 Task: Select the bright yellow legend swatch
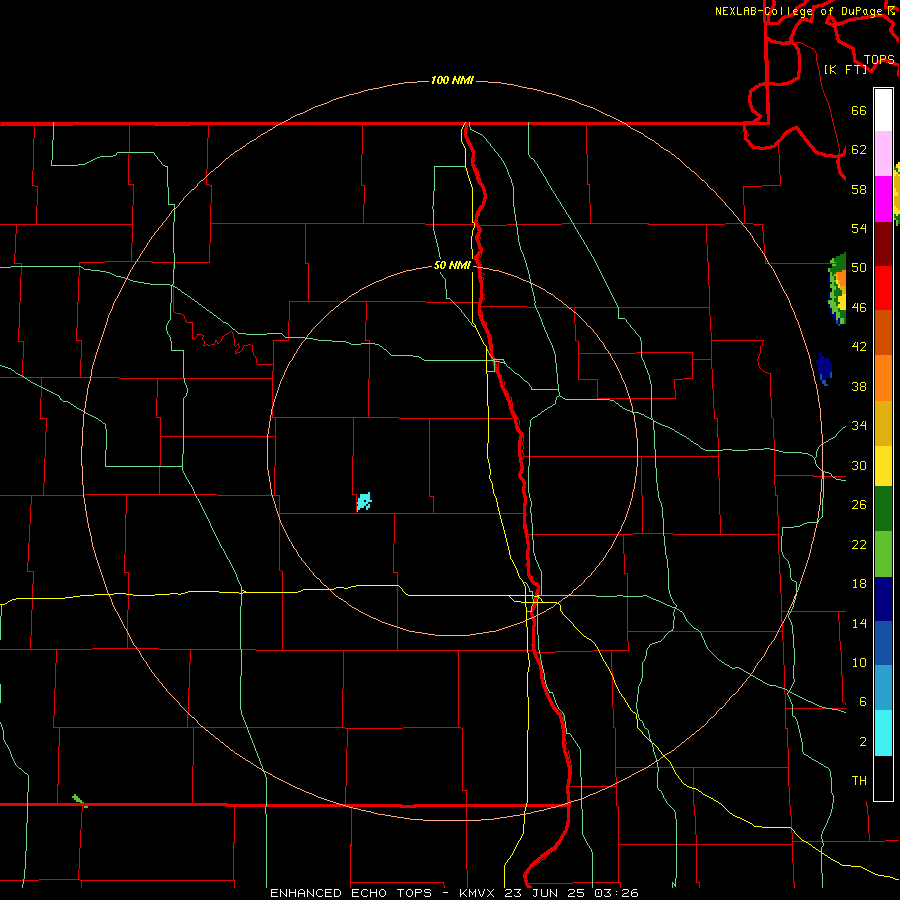click(x=883, y=466)
